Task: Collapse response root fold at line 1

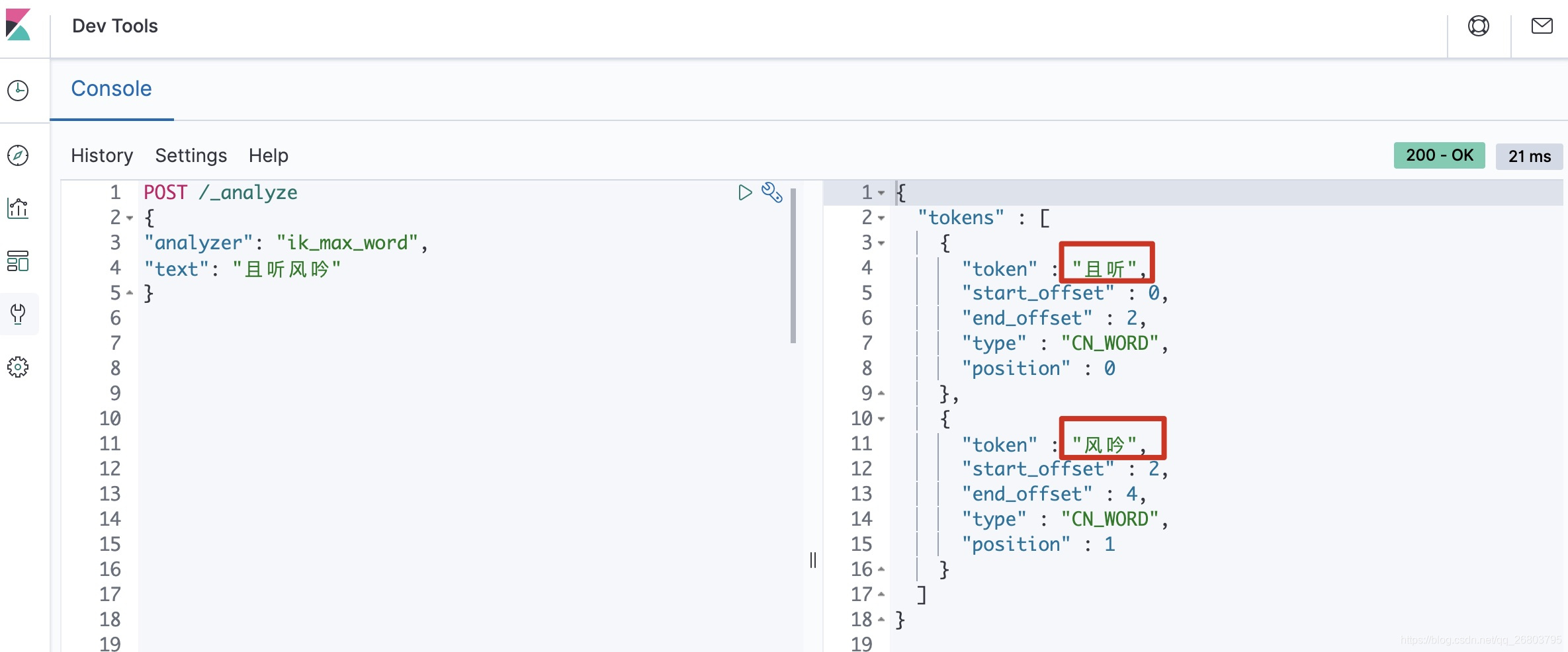Action: pyautogui.click(x=881, y=193)
